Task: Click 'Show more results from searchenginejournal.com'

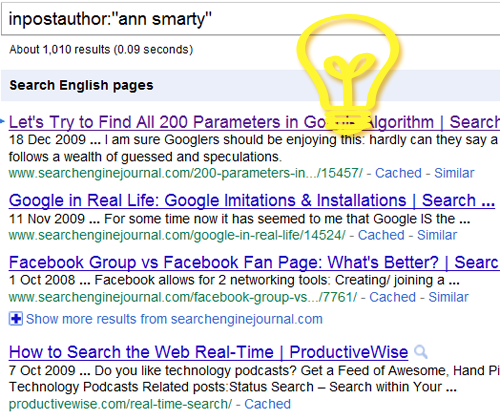Action: click(x=174, y=319)
